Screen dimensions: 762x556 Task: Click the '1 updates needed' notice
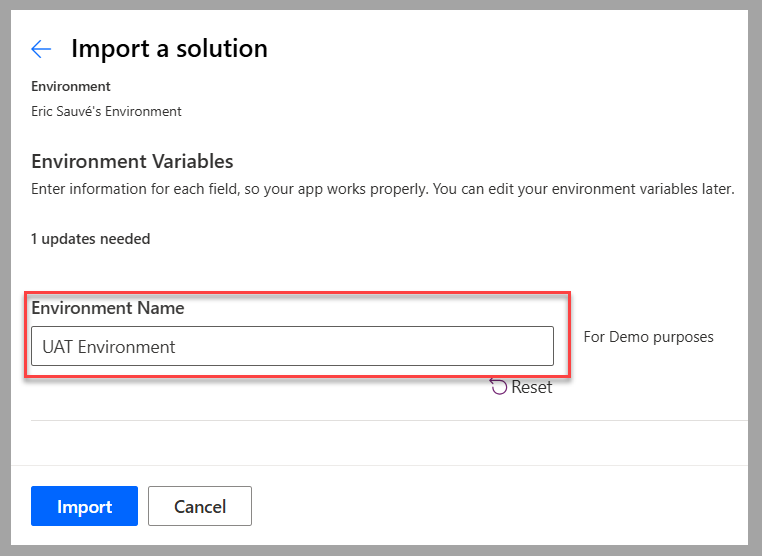(x=91, y=239)
